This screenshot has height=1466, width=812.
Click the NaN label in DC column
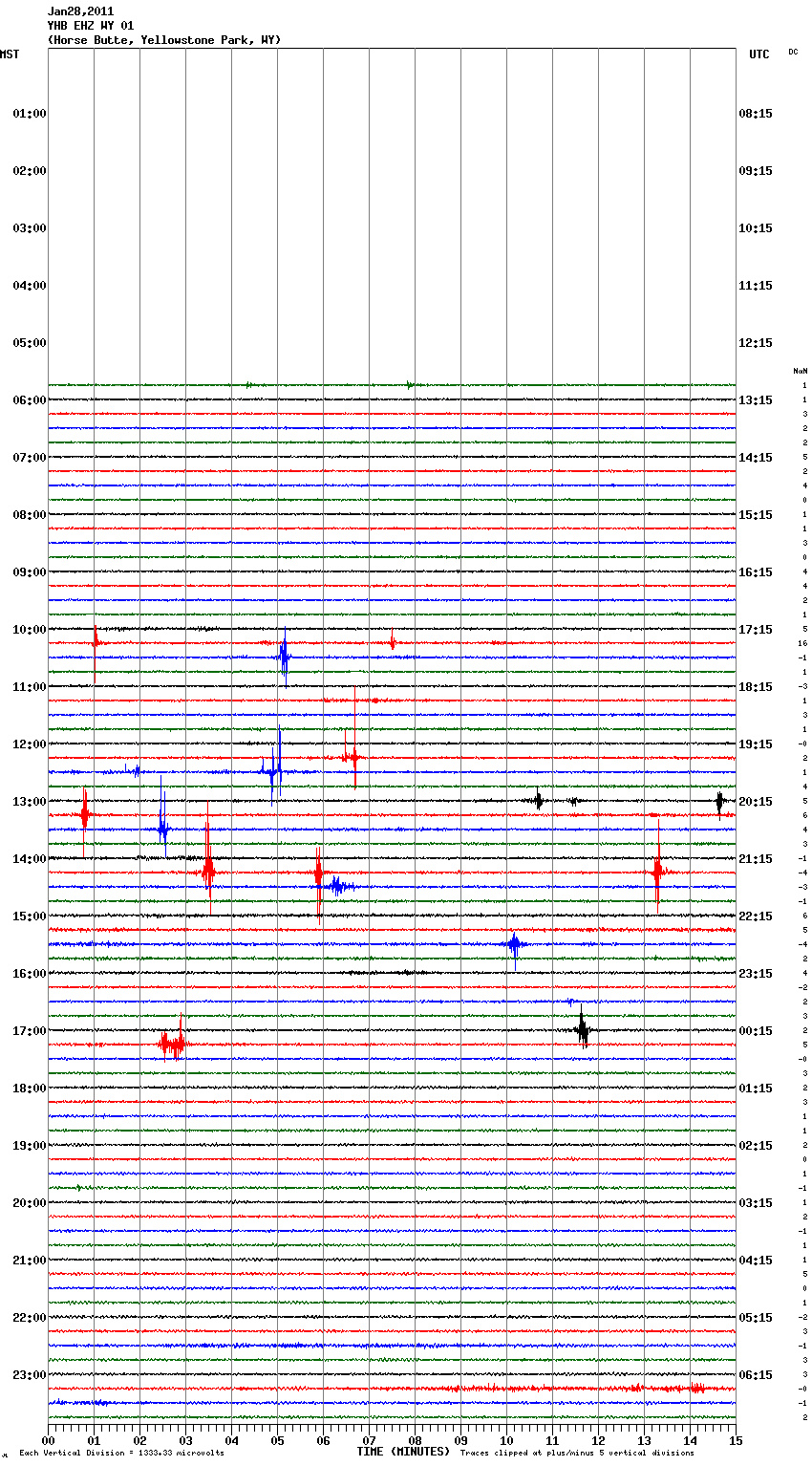pyautogui.click(x=800, y=371)
